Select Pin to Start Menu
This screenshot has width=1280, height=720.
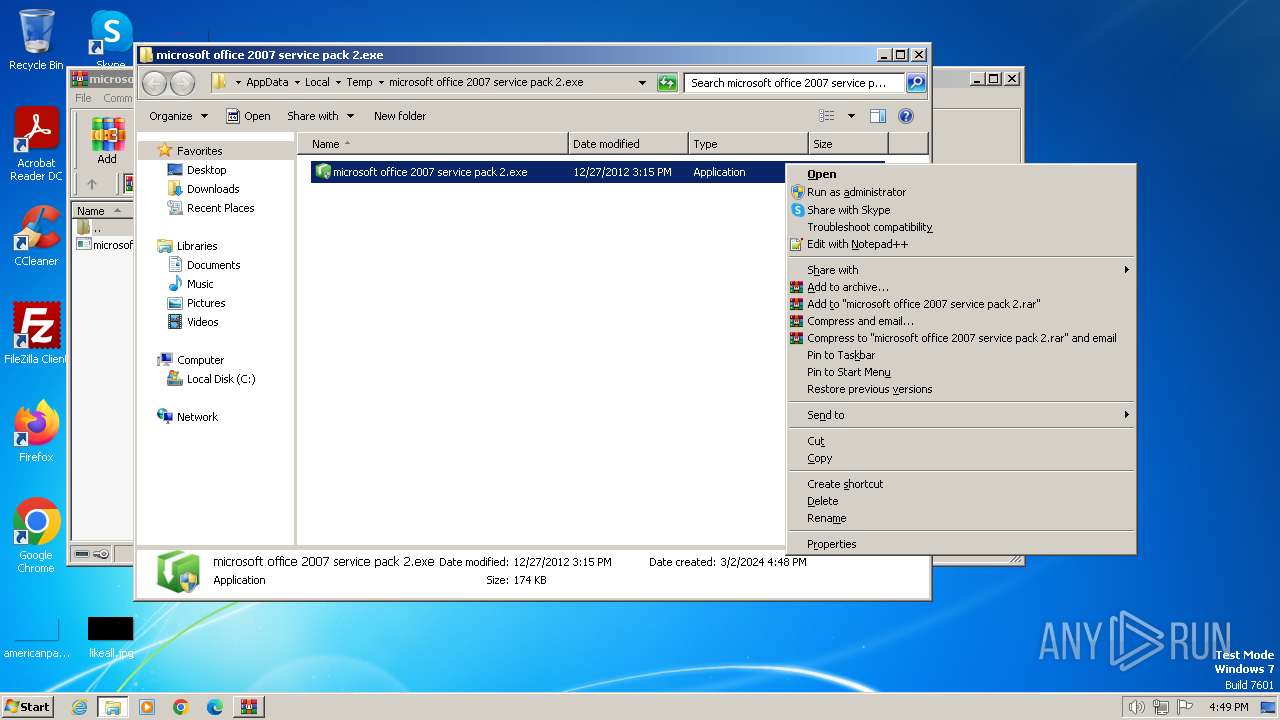[x=961, y=372]
